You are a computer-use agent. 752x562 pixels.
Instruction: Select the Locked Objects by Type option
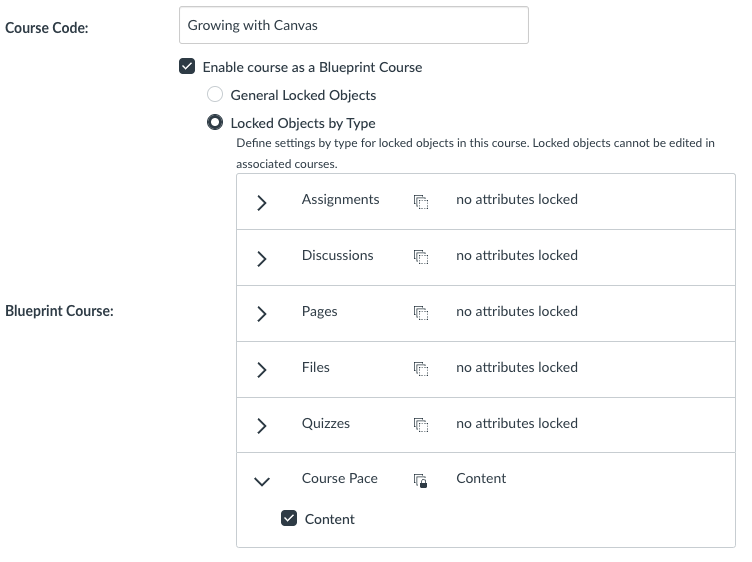pyautogui.click(x=215, y=123)
